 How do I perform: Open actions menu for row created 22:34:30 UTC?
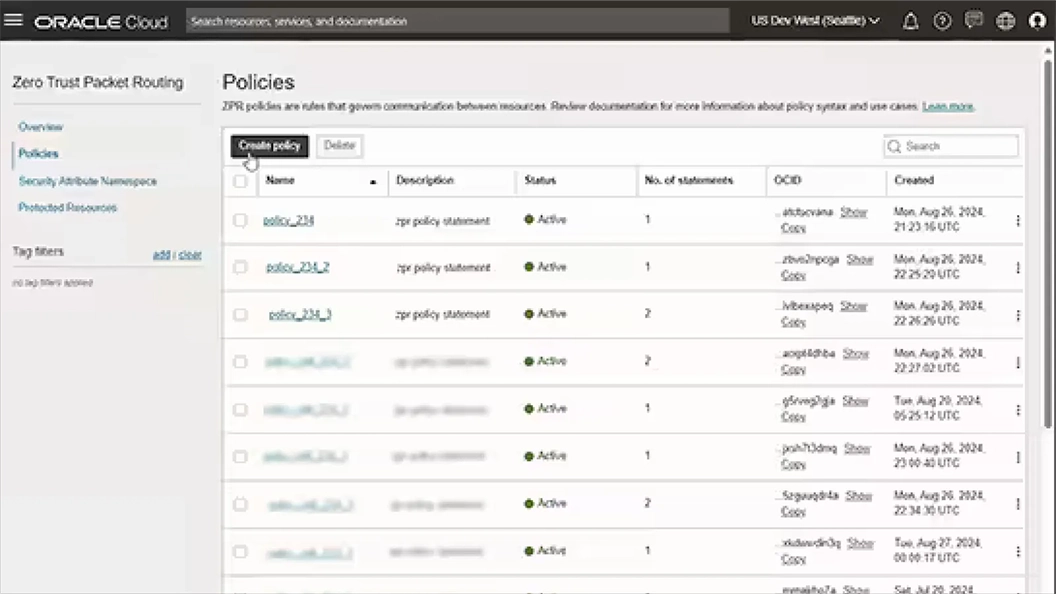tap(1018, 504)
